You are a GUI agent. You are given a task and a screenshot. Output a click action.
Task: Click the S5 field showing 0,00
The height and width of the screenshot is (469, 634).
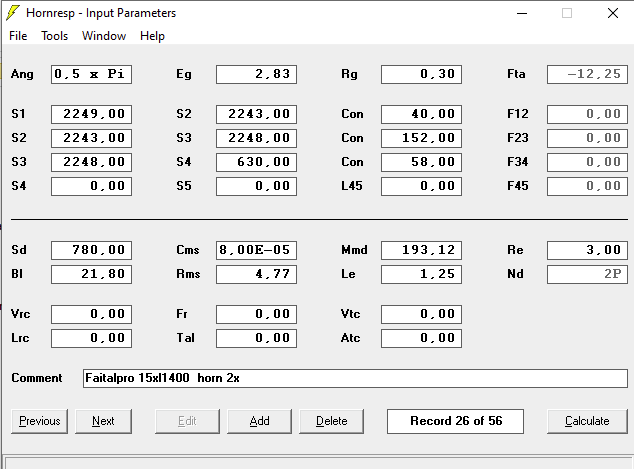click(256, 186)
